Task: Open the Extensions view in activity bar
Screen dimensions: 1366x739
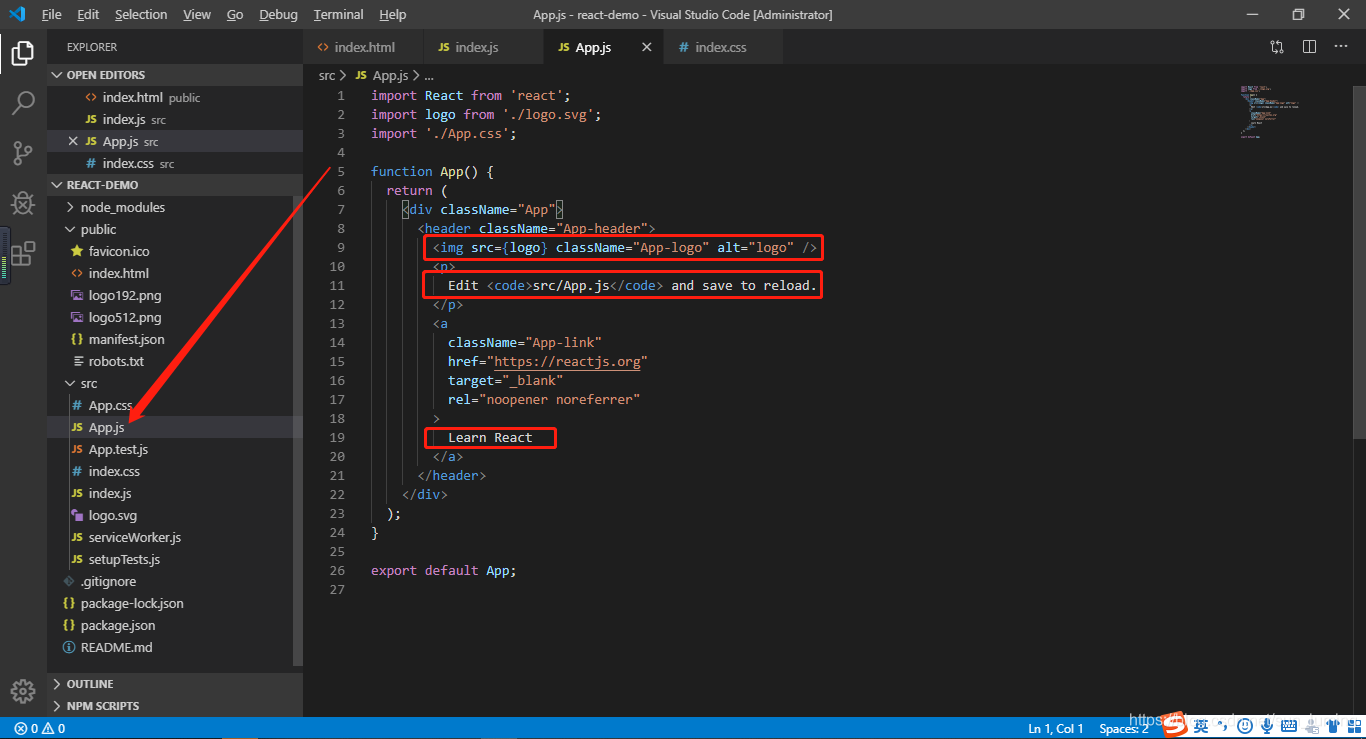Action: [23, 254]
